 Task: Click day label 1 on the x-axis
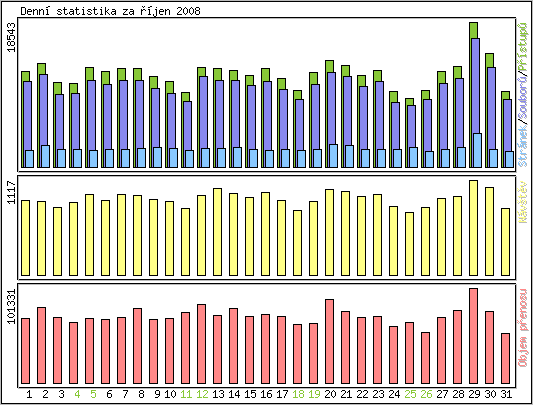coord(29,394)
